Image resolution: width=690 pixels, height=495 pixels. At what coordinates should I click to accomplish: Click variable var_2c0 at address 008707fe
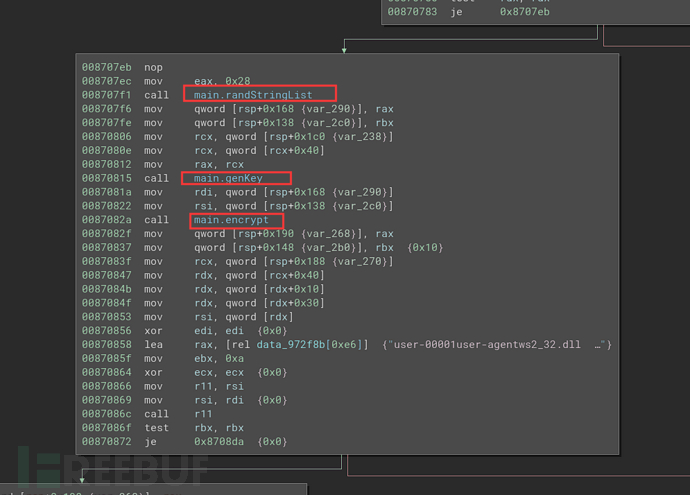329,123
